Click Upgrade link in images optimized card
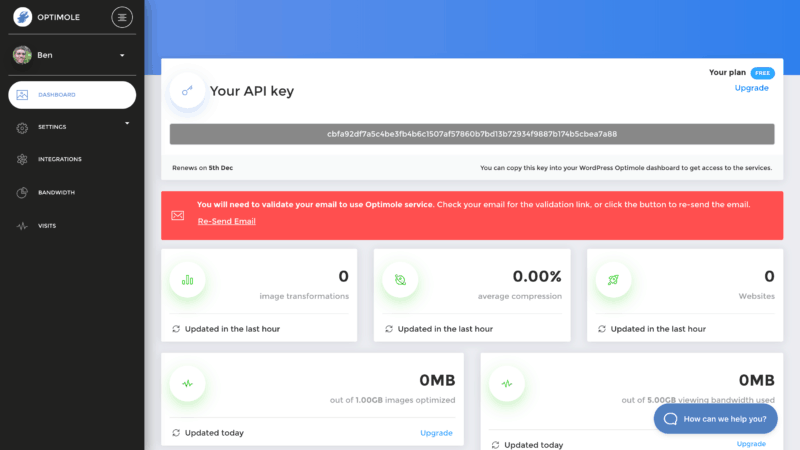The image size is (800, 450). tap(436, 433)
